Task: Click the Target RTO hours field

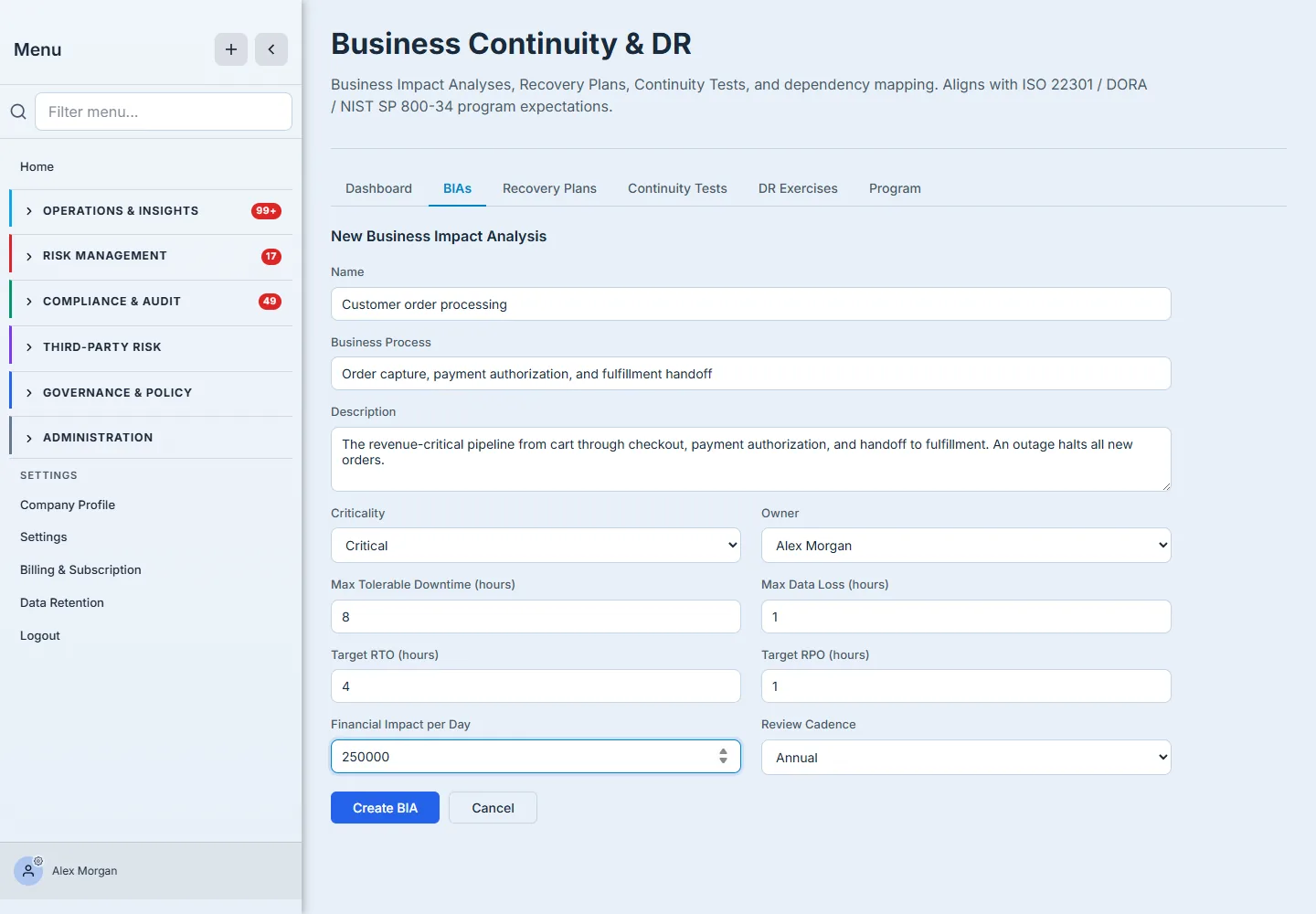Action: [x=536, y=686]
